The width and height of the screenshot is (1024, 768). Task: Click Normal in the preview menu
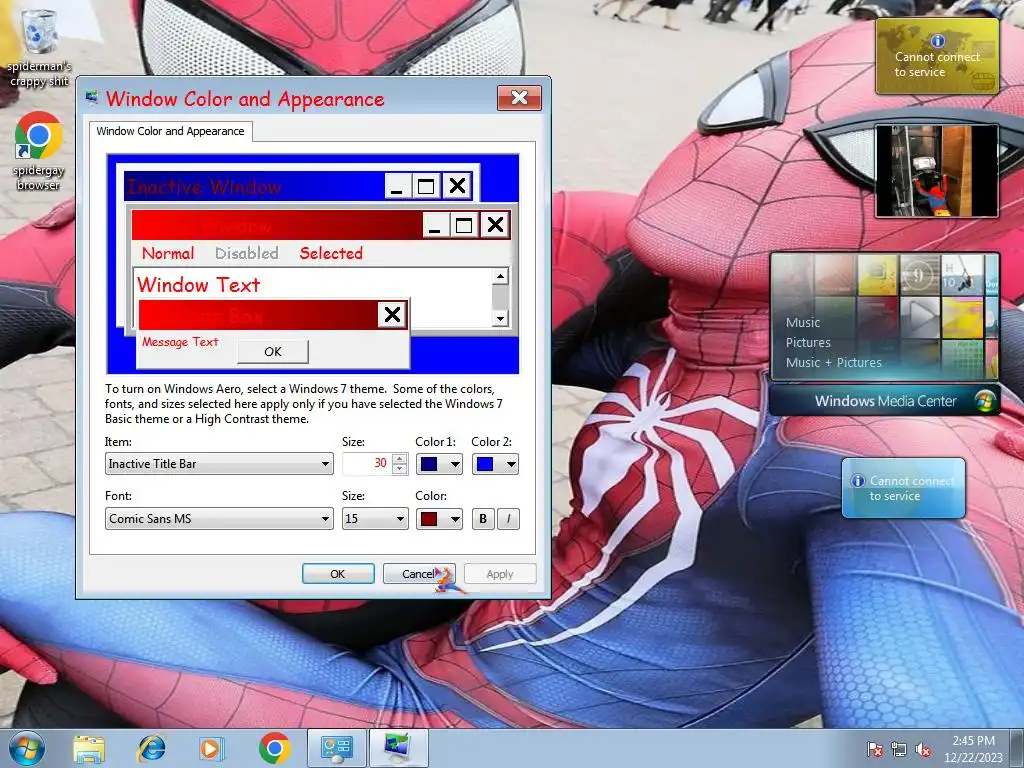point(168,253)
